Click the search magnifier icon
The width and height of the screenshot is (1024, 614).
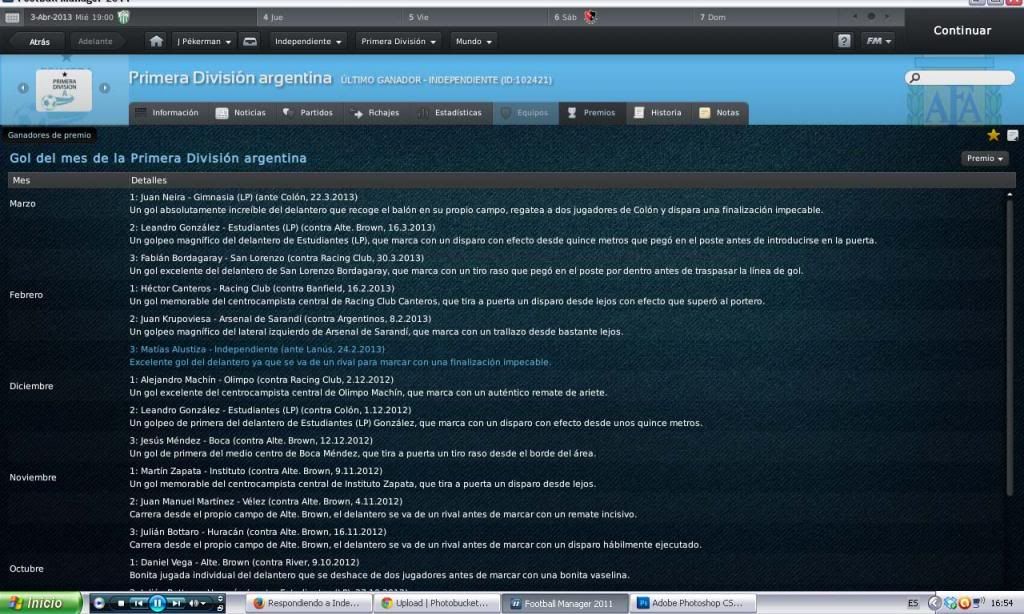(915, 78)
